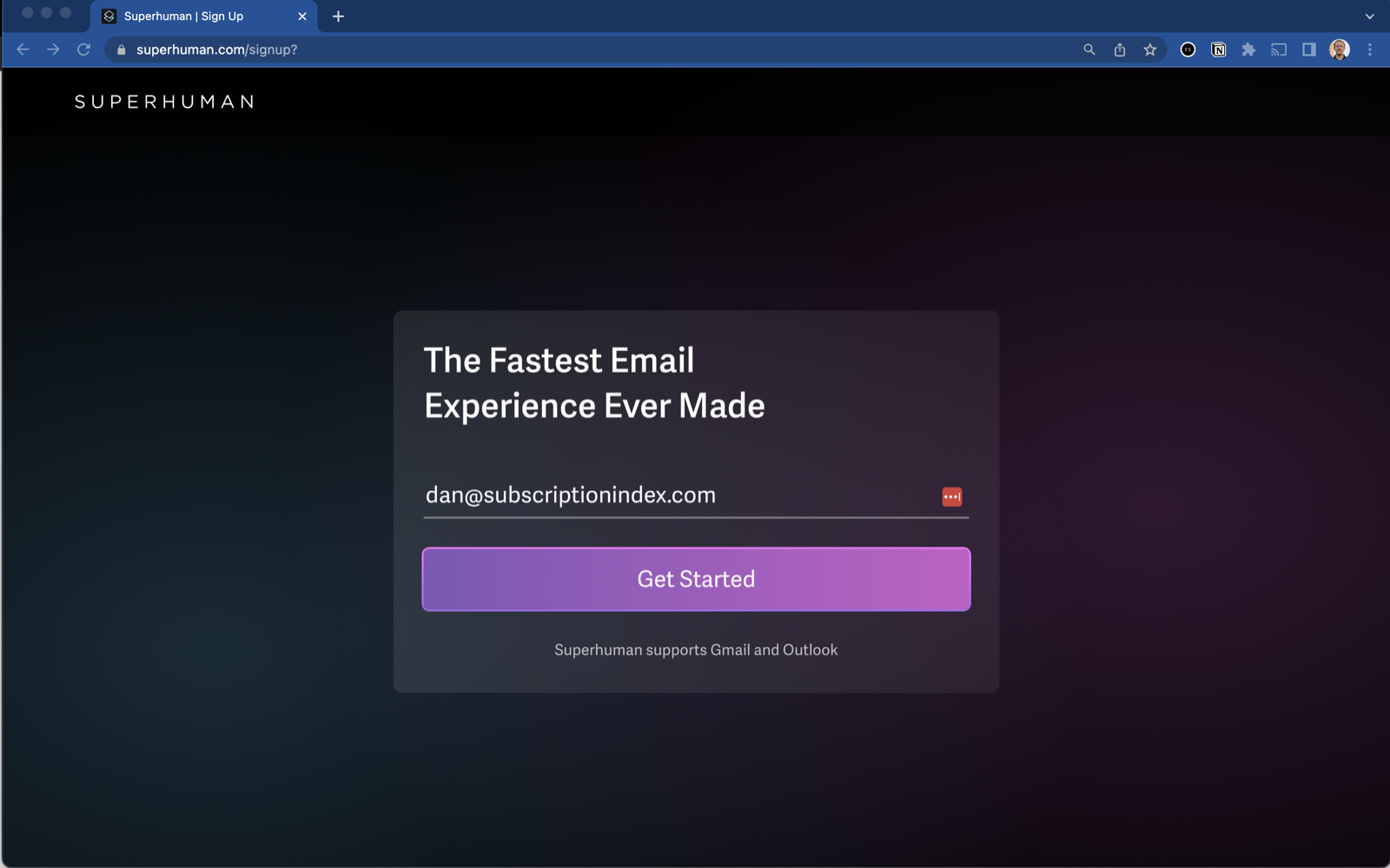Open the media cast control icon
The height and width of the screenshot is (868, 1390).
click(1279, 50)
